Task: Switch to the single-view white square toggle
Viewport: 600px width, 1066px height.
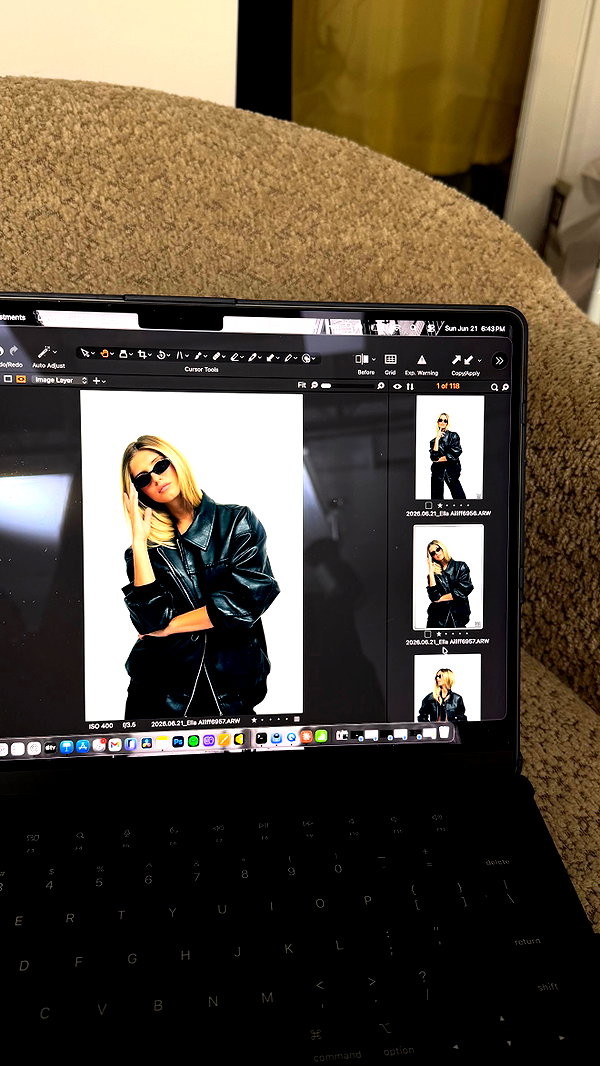Action: click(x=7, y=379)
